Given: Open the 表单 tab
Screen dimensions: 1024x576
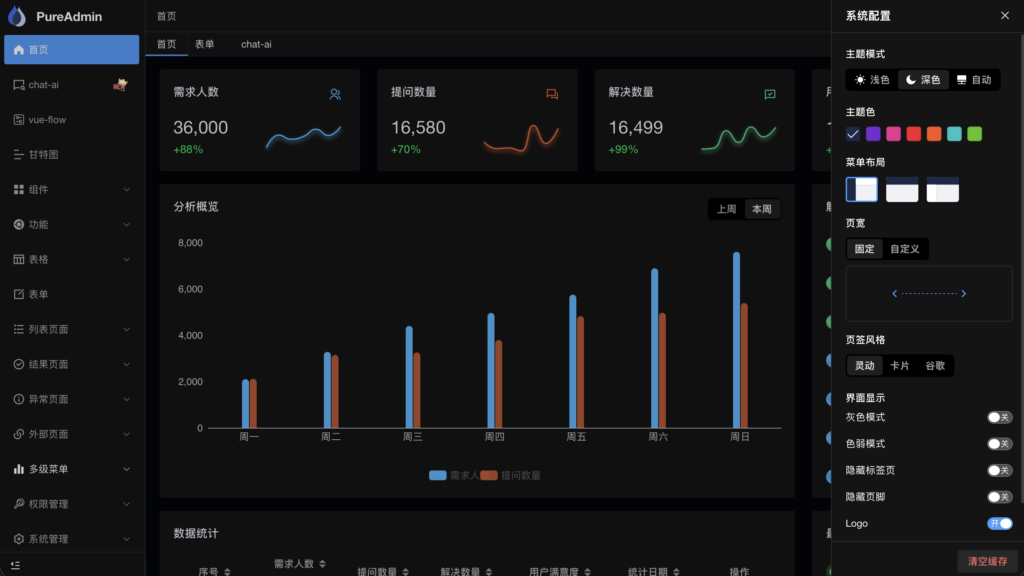Looking at the screenshot, I should tap(204, 44).
